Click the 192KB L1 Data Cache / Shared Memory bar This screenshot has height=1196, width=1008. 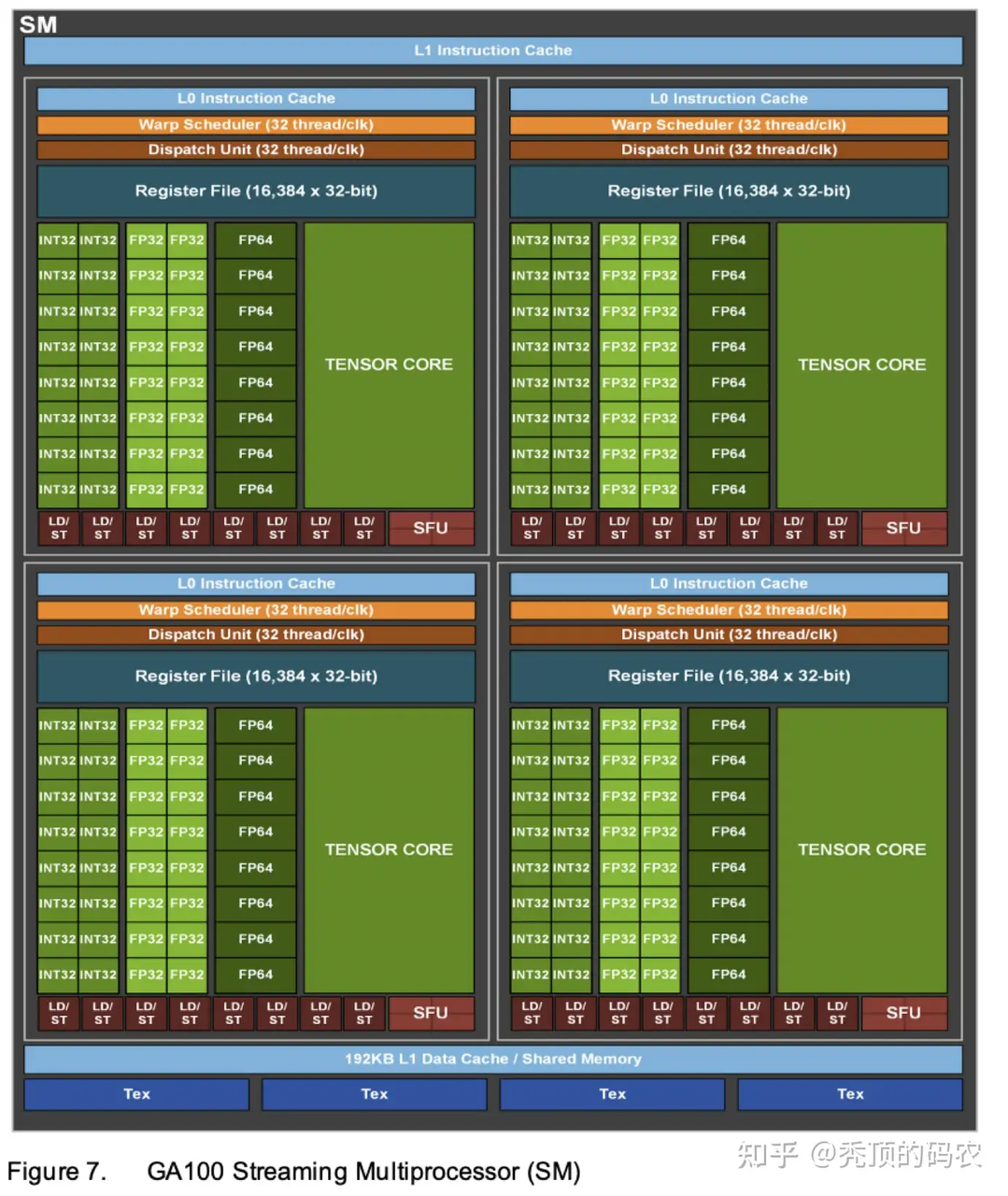pyautogui.click(x=492, y=1059)
